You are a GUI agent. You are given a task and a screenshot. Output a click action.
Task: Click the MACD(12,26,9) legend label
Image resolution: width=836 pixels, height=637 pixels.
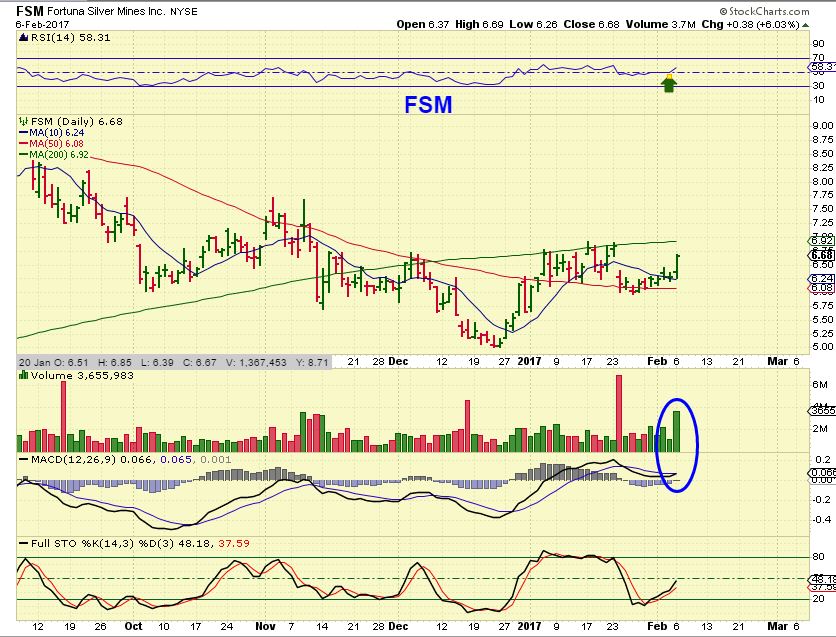tap(73, 459)
